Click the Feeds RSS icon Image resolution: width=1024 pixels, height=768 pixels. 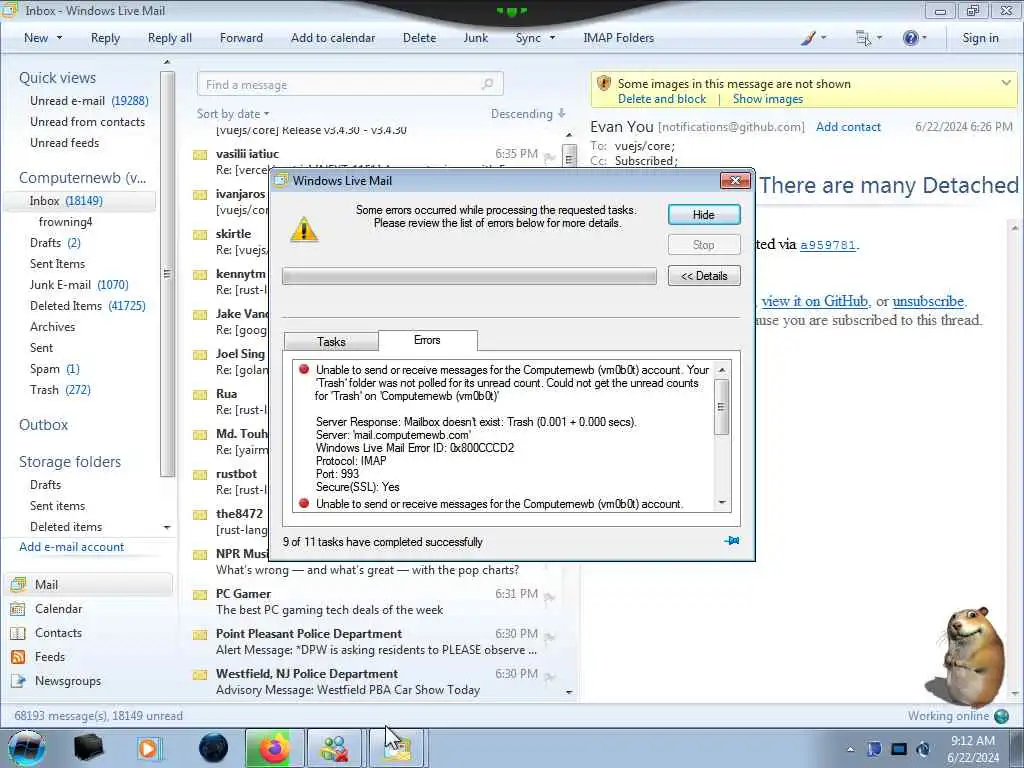[x=18, y=657]
